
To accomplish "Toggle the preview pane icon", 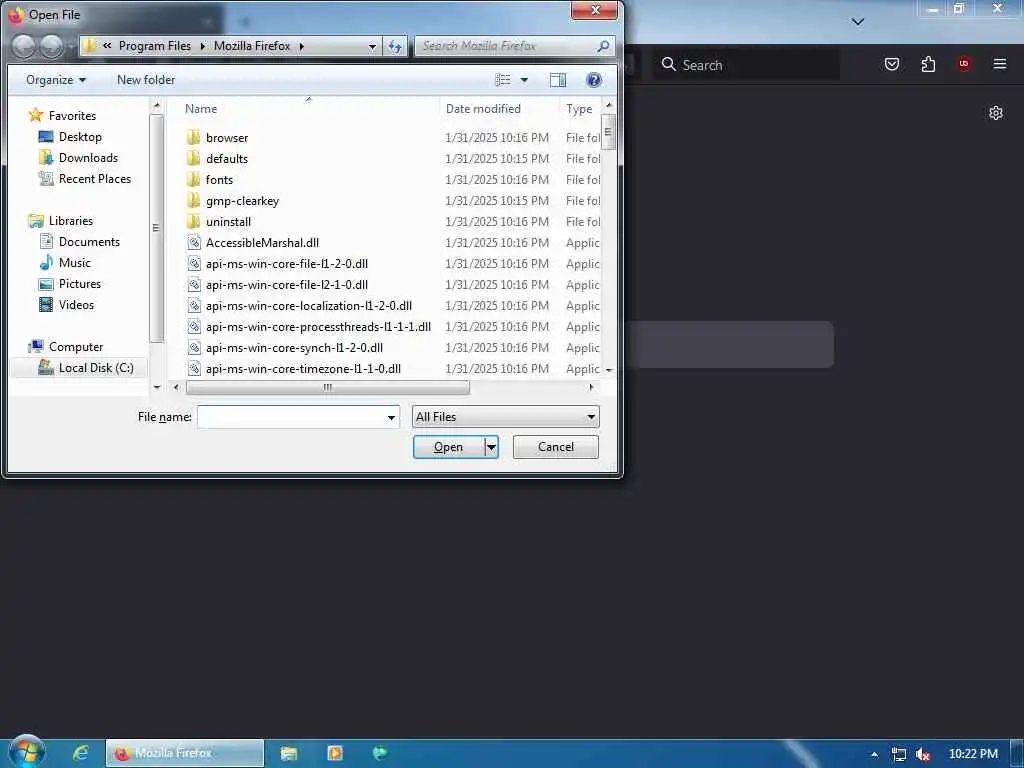I will (x=558, y=80).
